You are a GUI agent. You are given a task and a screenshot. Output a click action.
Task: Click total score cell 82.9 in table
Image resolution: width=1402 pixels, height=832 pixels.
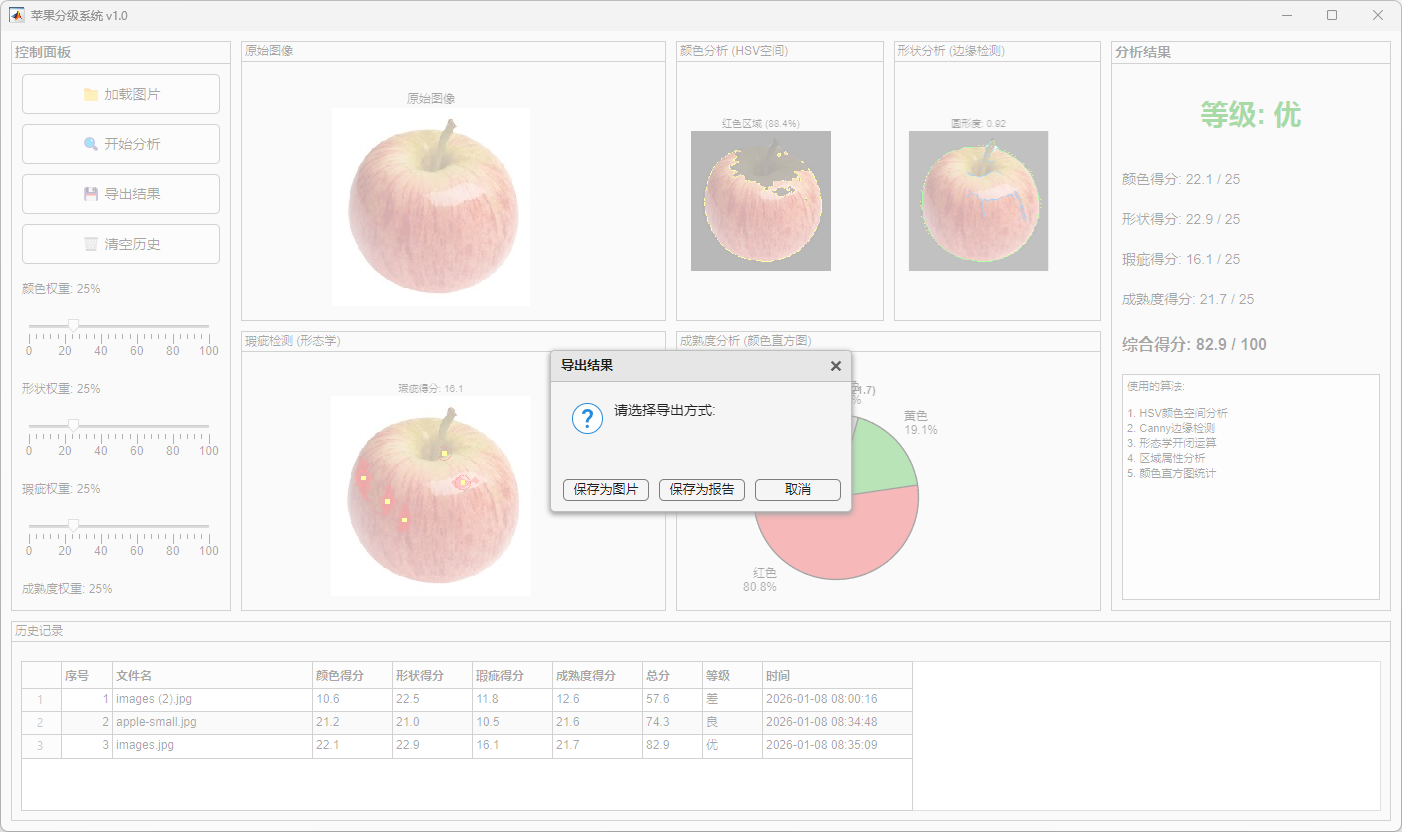(x=672, y=745)
